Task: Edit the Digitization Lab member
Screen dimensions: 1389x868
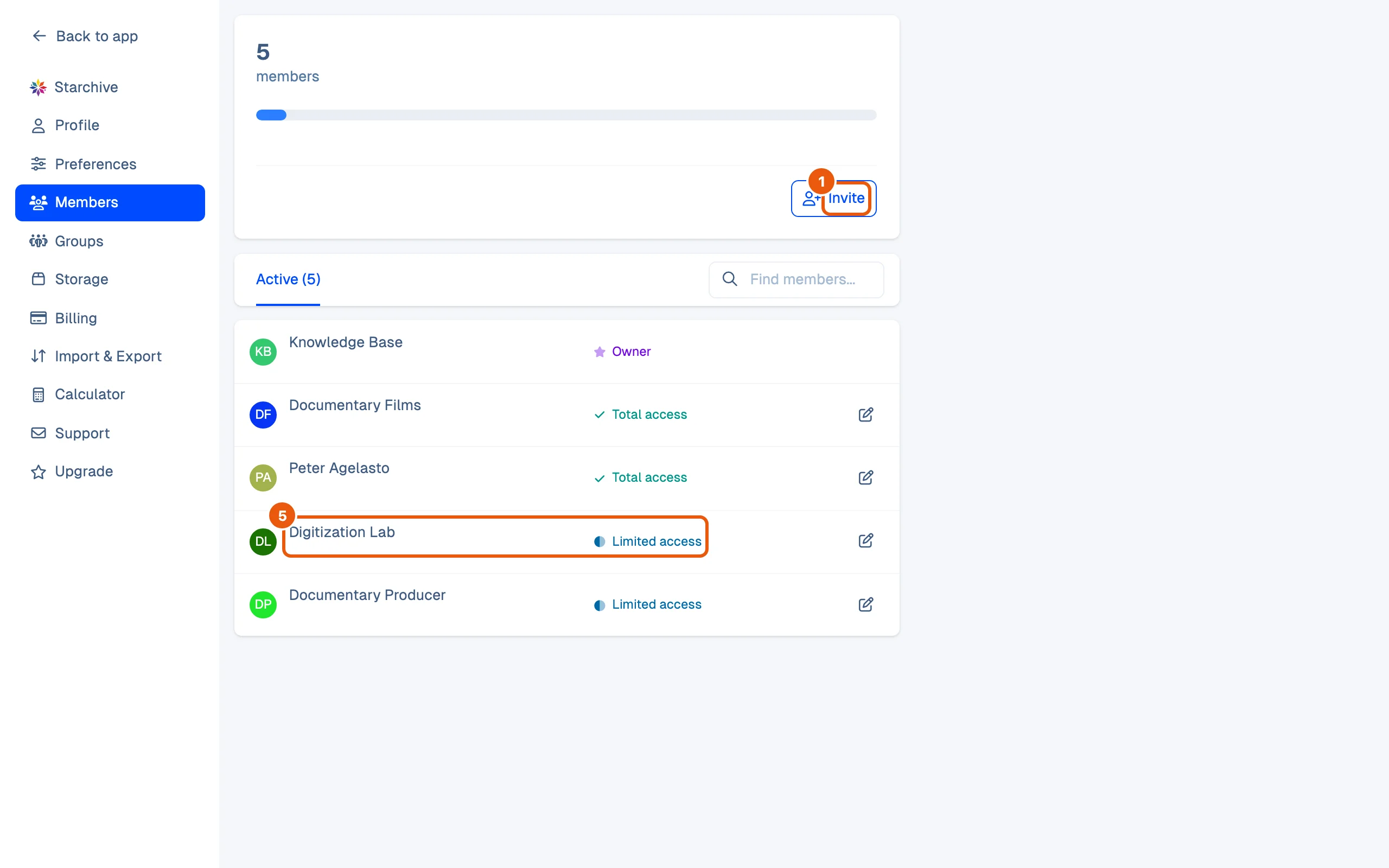Action: 865,541
